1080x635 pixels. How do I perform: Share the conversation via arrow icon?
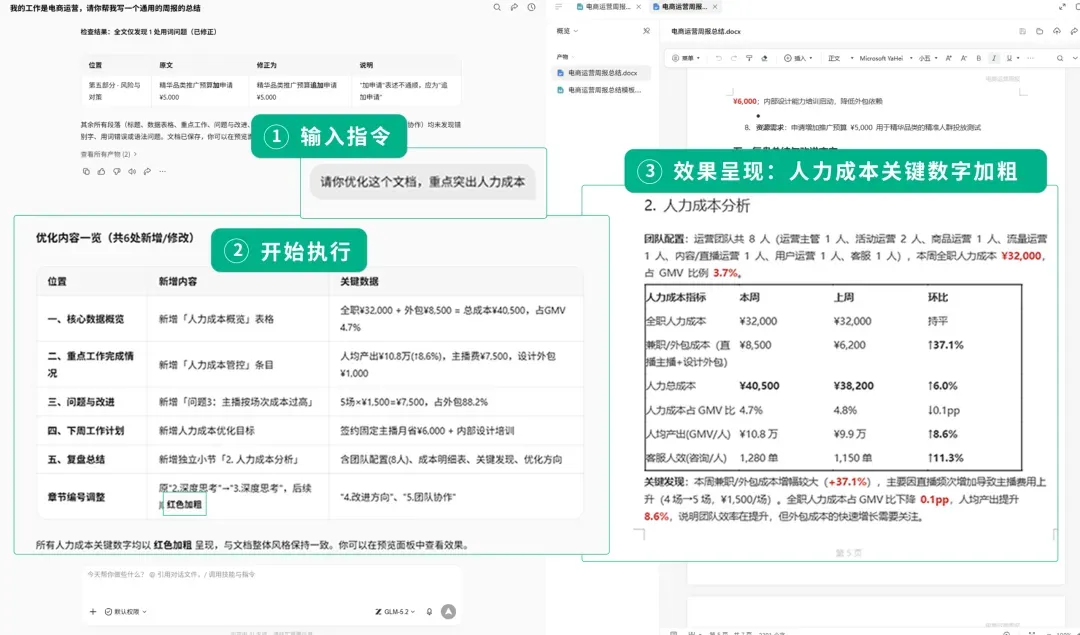tap(514, 8)
